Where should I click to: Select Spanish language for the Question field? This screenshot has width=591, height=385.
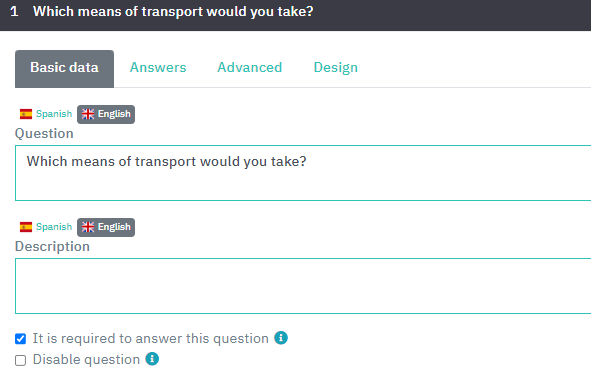point(46,114)
